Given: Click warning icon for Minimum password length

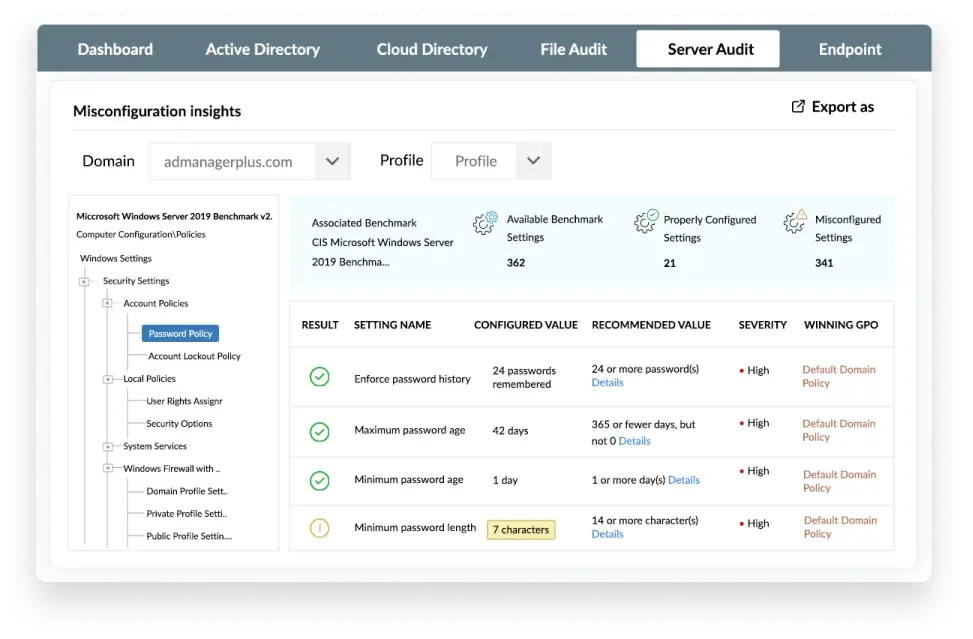Looking at the screenshot, I should (x=320, y=529).
